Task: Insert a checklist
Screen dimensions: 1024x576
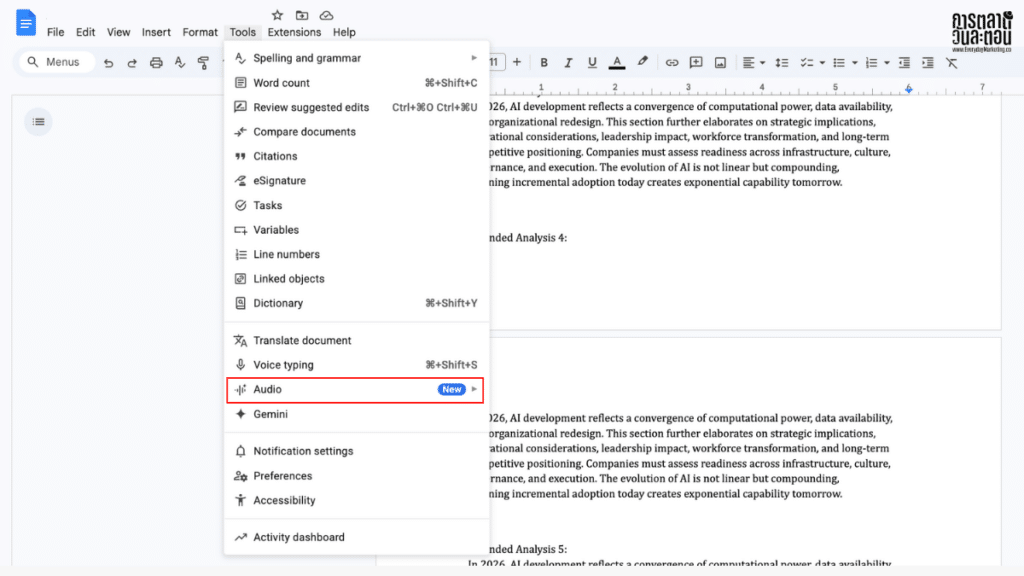Action: [807, 63]
